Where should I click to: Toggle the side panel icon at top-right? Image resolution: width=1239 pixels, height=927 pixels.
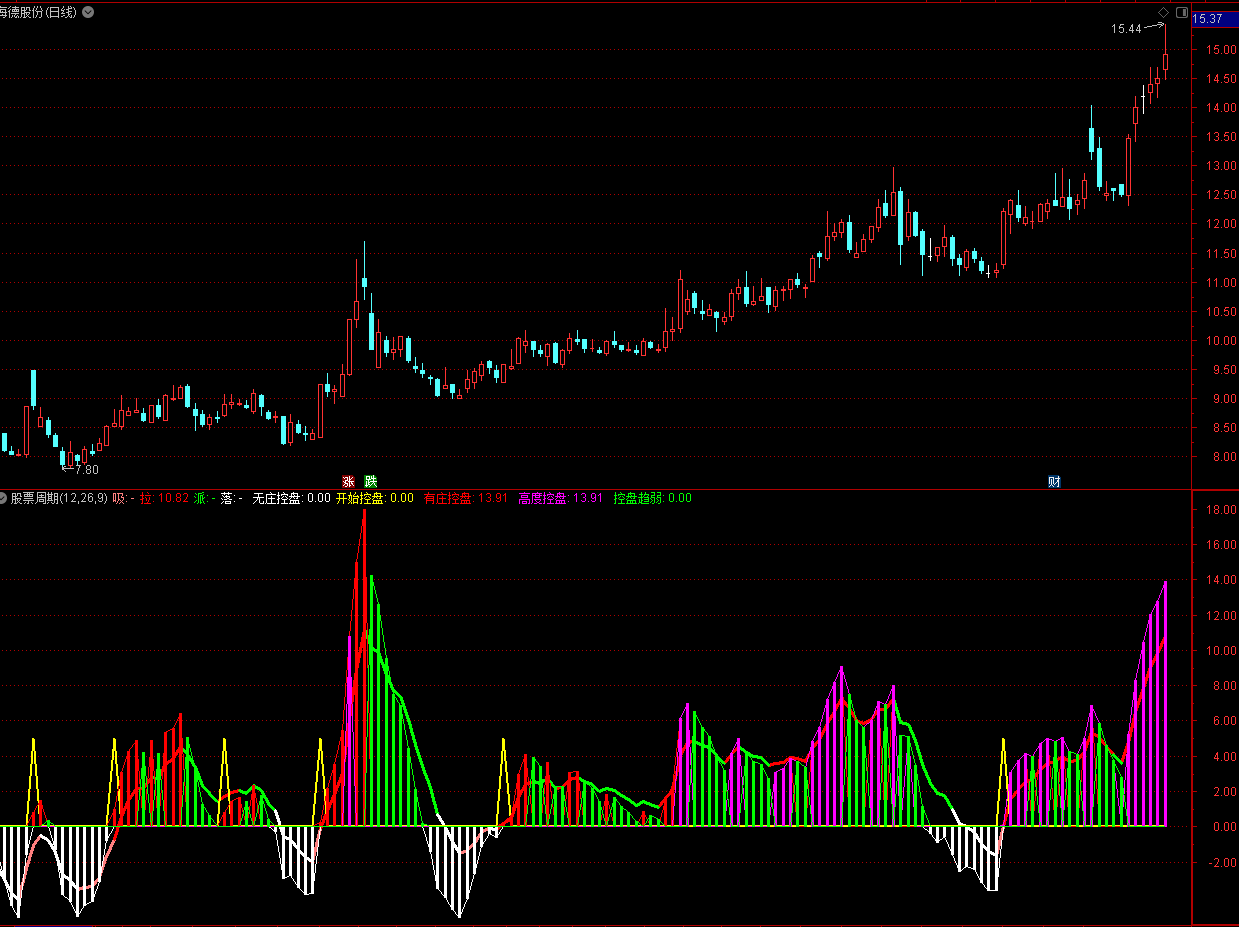tap(1182, 12)
